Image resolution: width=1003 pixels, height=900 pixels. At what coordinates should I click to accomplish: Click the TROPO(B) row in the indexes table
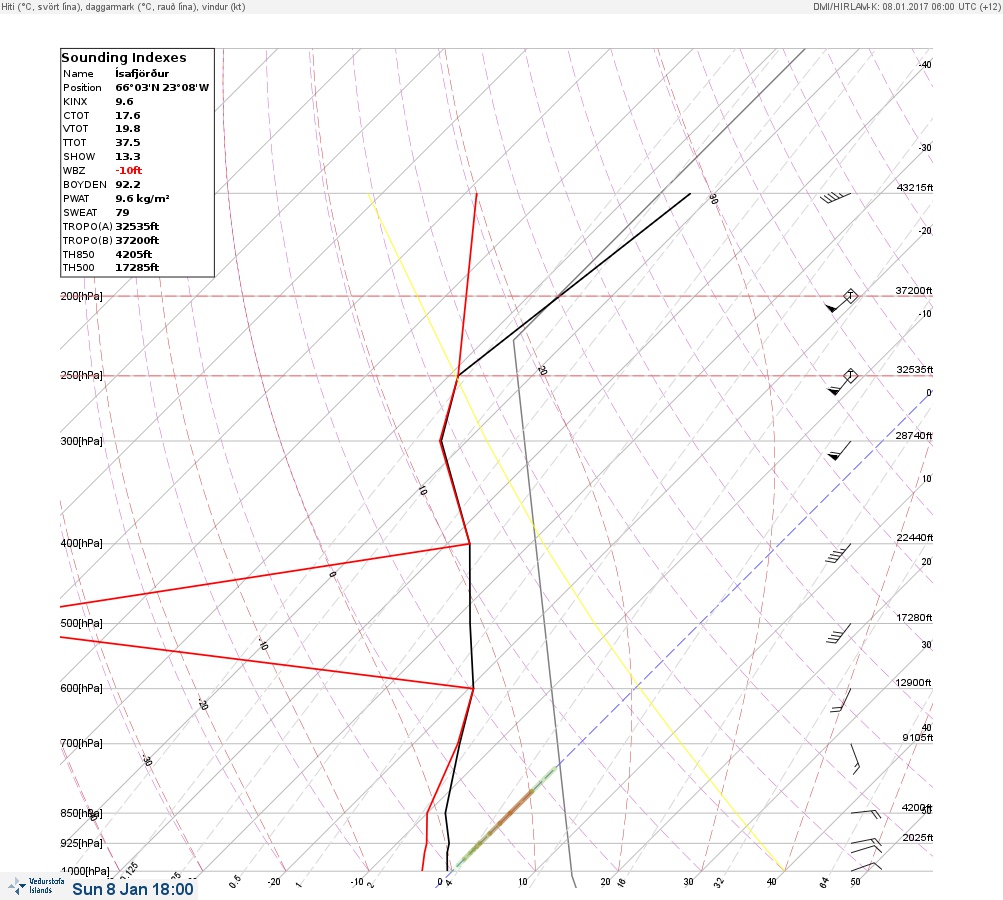[x=111, y=241]
